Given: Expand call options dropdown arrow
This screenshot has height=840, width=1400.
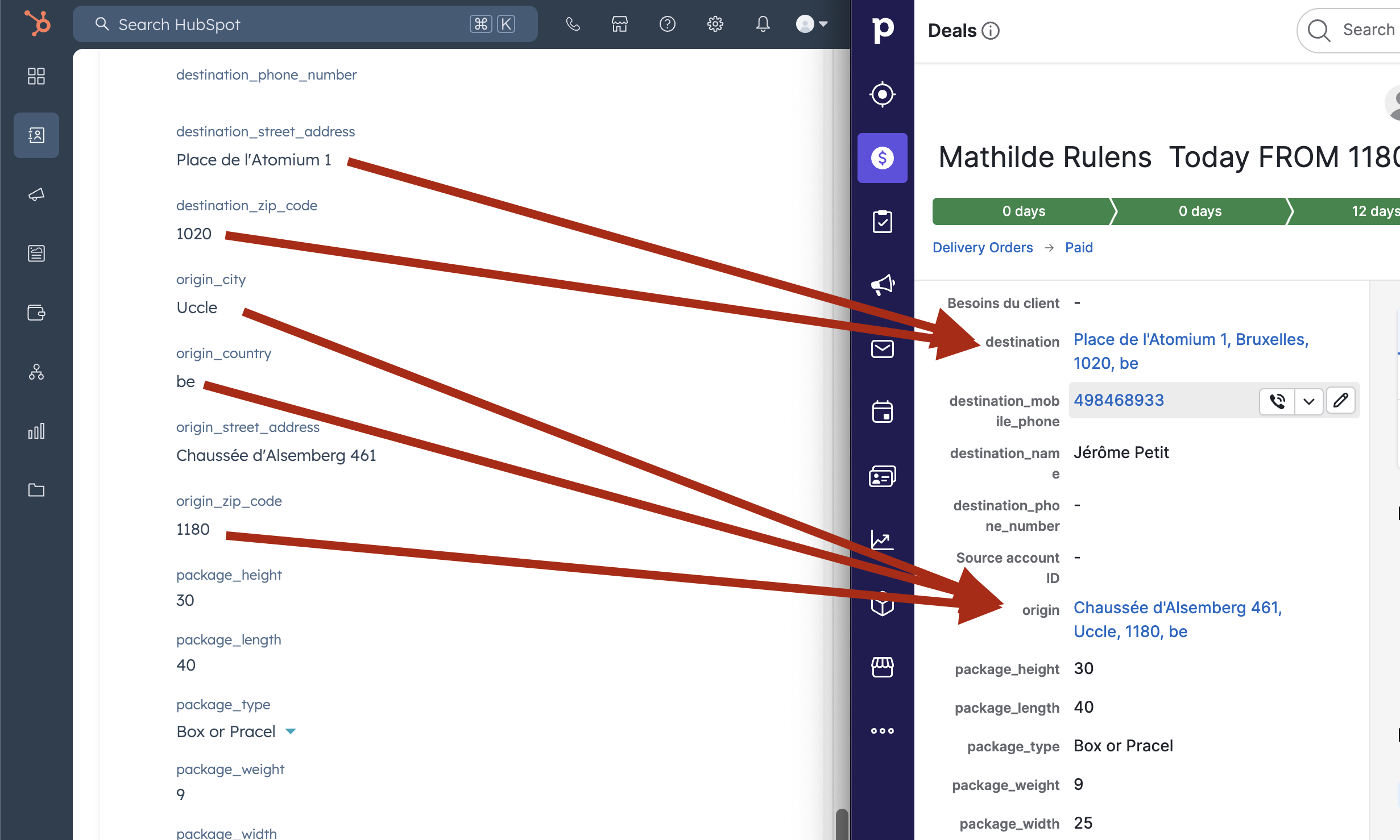Looking at the screenshot, I should (1308, 401).
